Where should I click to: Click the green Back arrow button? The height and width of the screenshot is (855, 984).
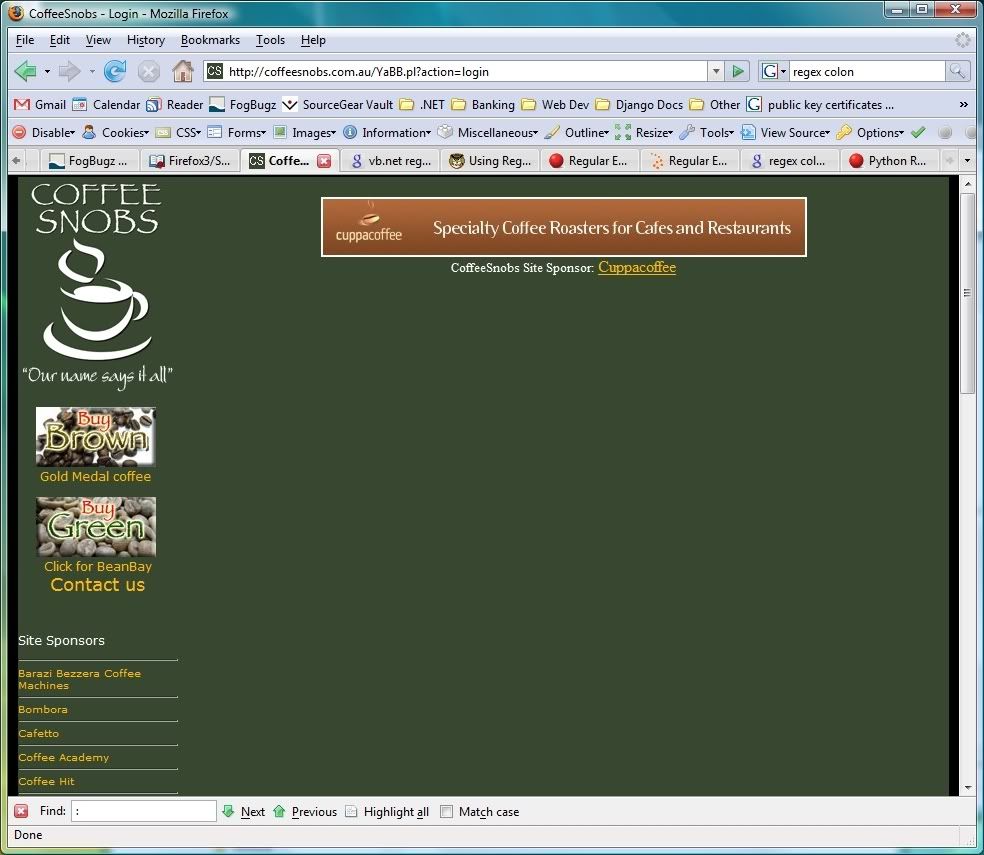tap(26, 71)
